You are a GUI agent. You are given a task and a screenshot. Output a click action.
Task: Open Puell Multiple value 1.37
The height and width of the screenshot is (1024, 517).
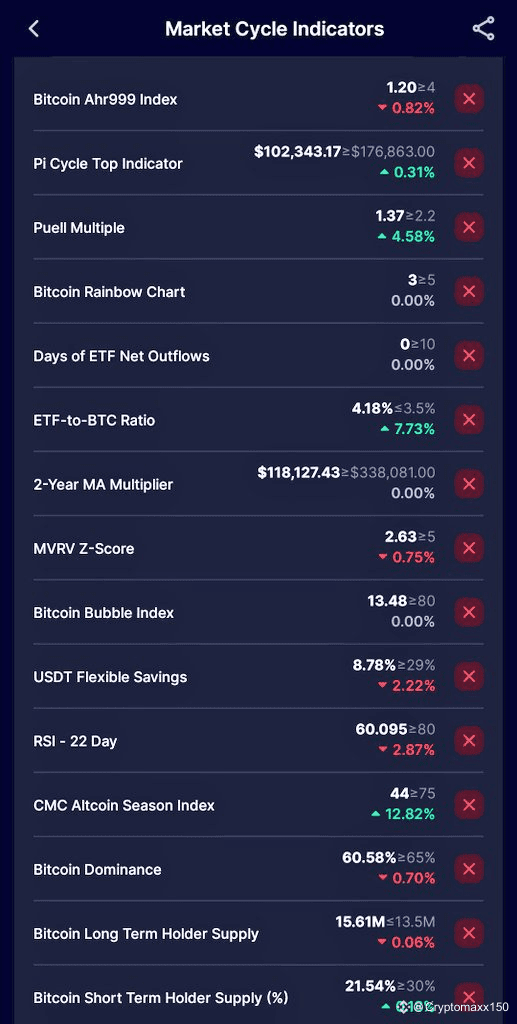point(390,216)
